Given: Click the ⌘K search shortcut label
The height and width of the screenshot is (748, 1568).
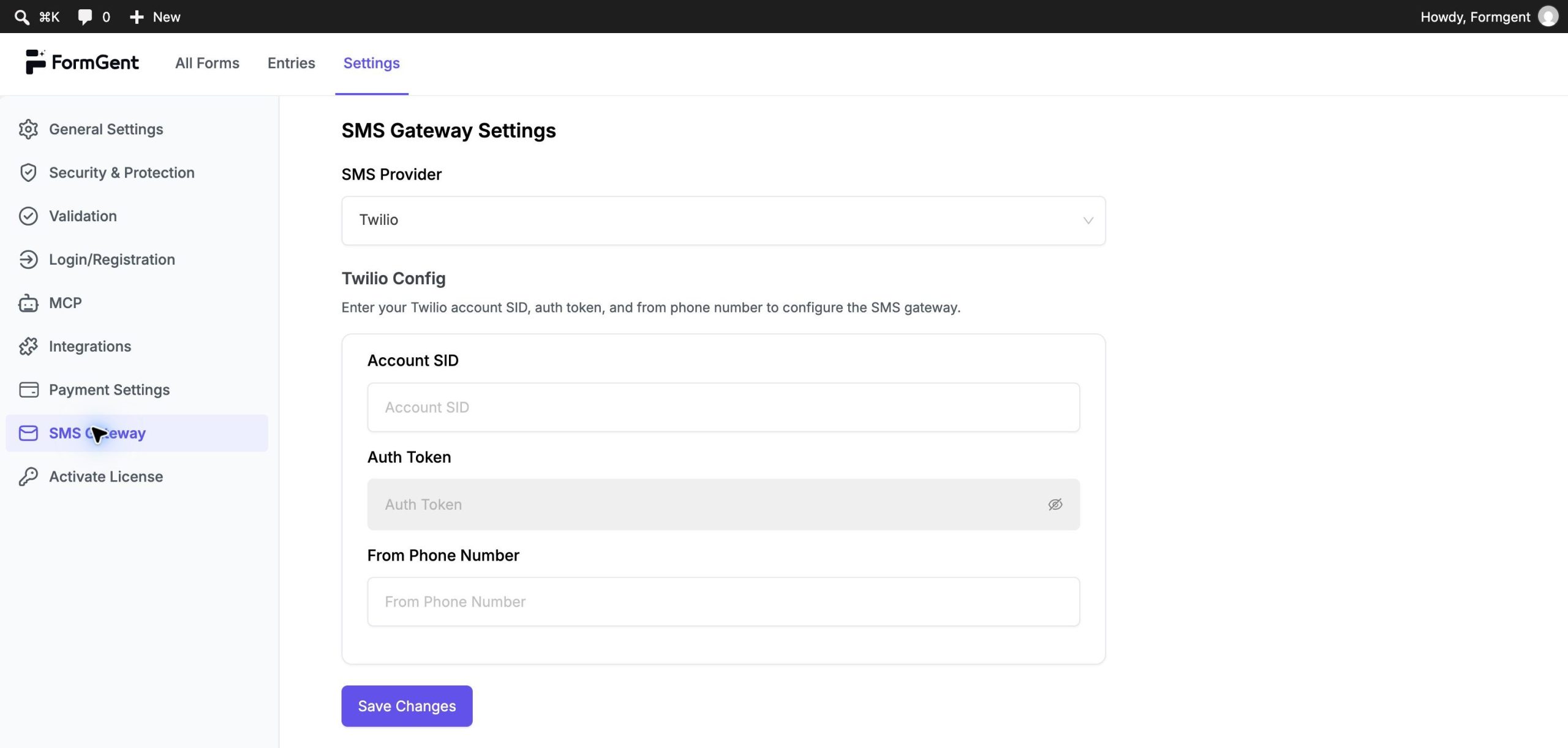Looking at the screenshot, I should click(49, 17).
